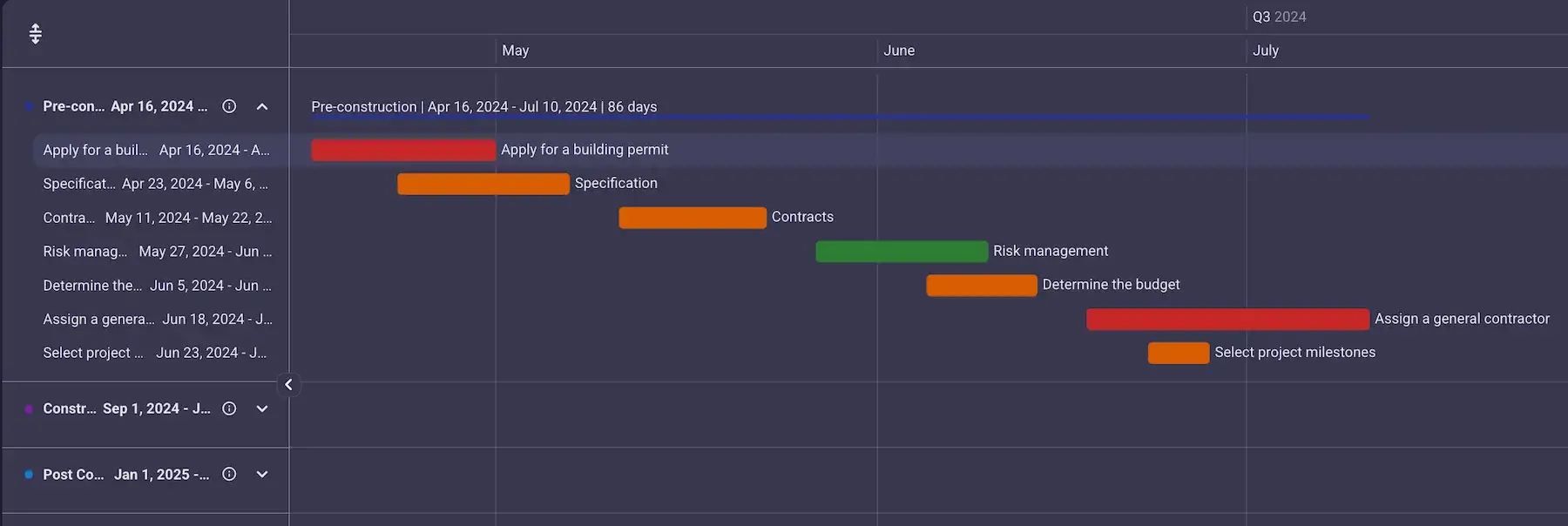Viewport: 1568px width, 526px height.
Task: Click red Apply for a building permit bar
Action: (403, 150)
